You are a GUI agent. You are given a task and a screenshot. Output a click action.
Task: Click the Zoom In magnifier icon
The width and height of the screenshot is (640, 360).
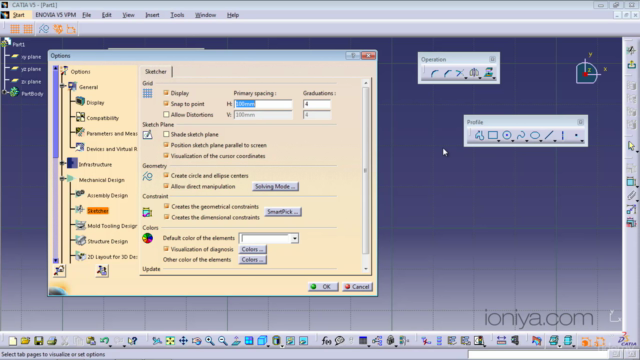click(x=209, y=341)
